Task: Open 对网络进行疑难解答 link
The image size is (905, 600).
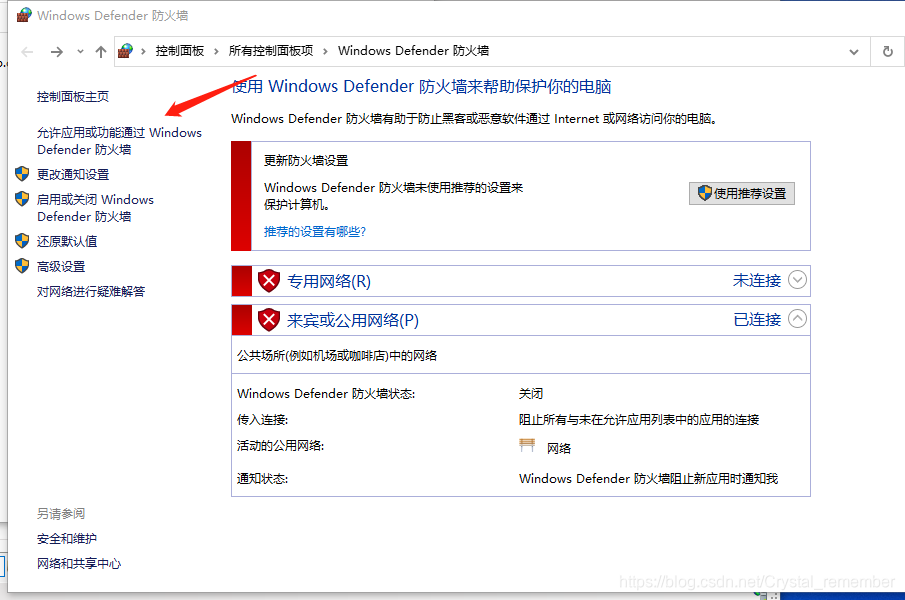Action: (91, 291)
